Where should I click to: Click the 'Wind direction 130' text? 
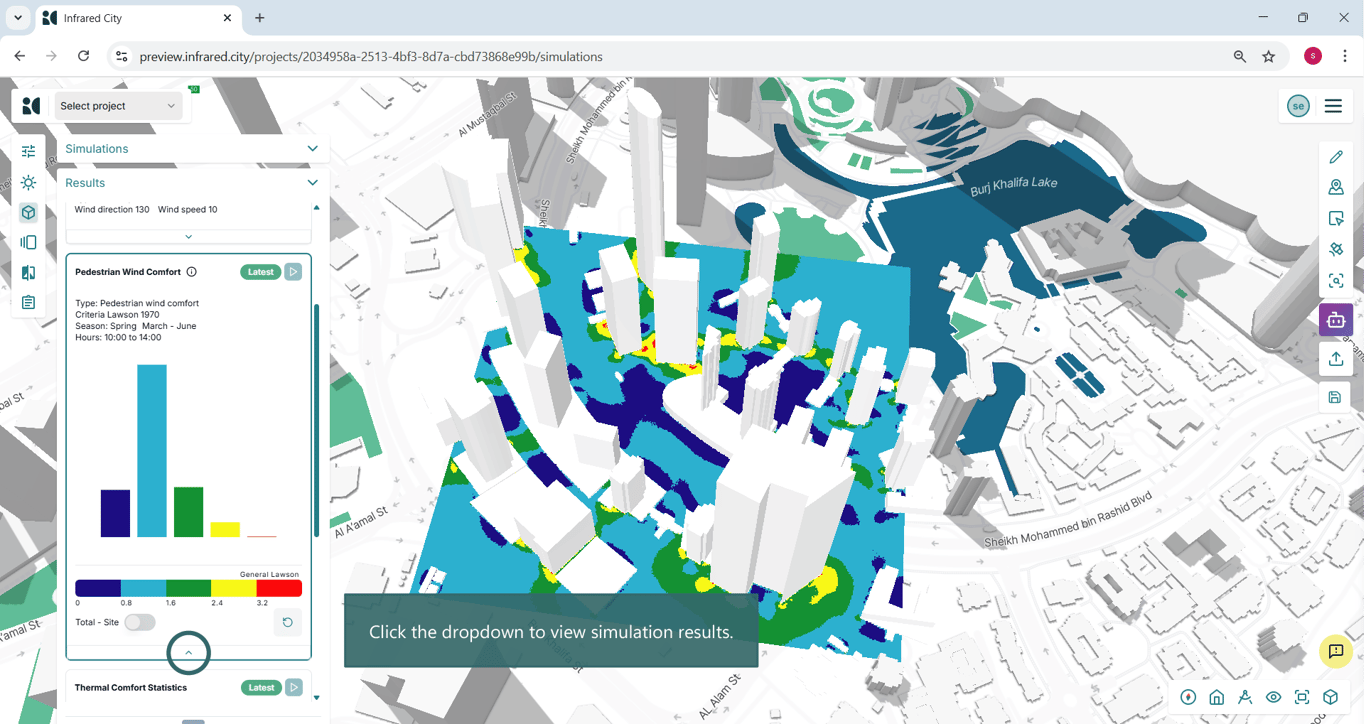click(112, 210)
